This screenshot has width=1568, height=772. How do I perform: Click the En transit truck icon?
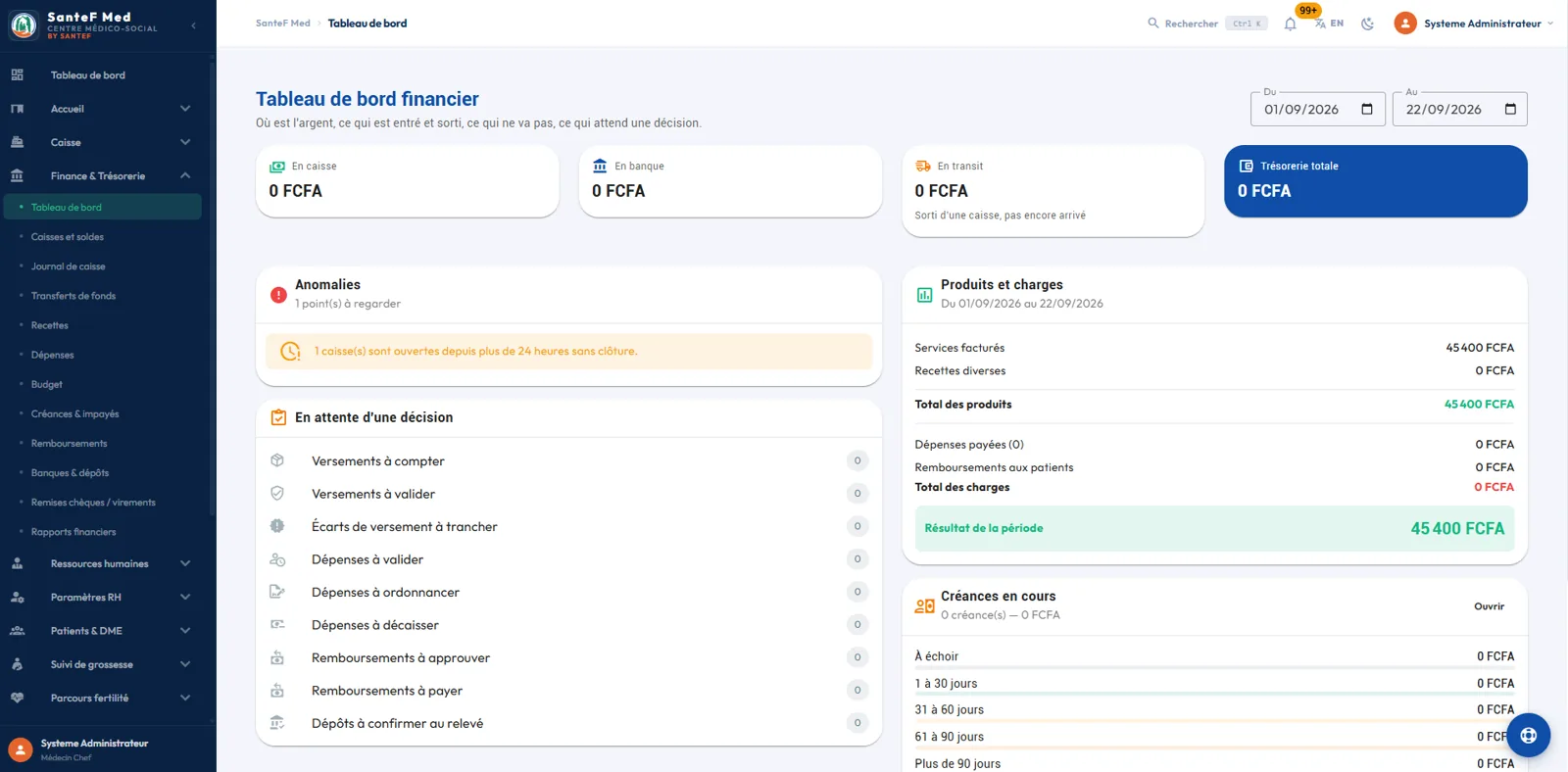click(923, 167)
